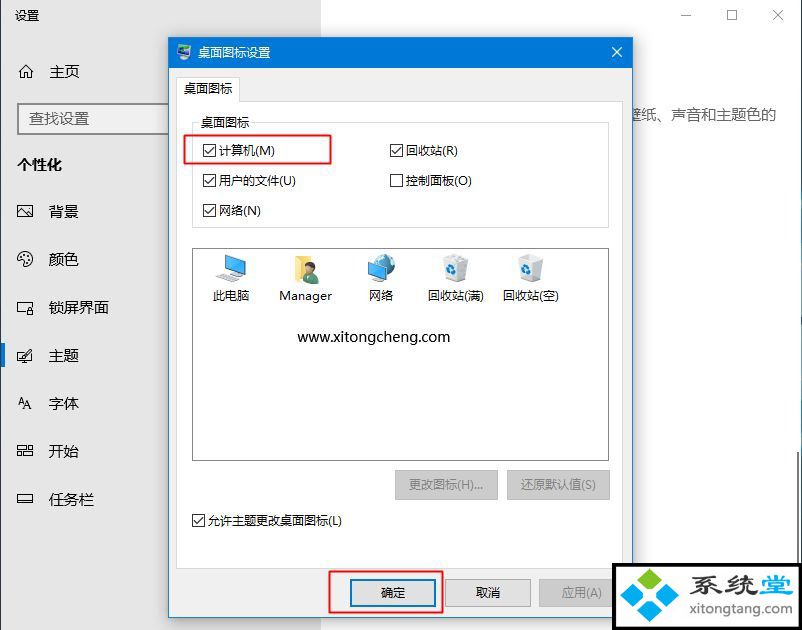
Task: Toggle the 回收站(R) checkbox
Action: (396, 150)
